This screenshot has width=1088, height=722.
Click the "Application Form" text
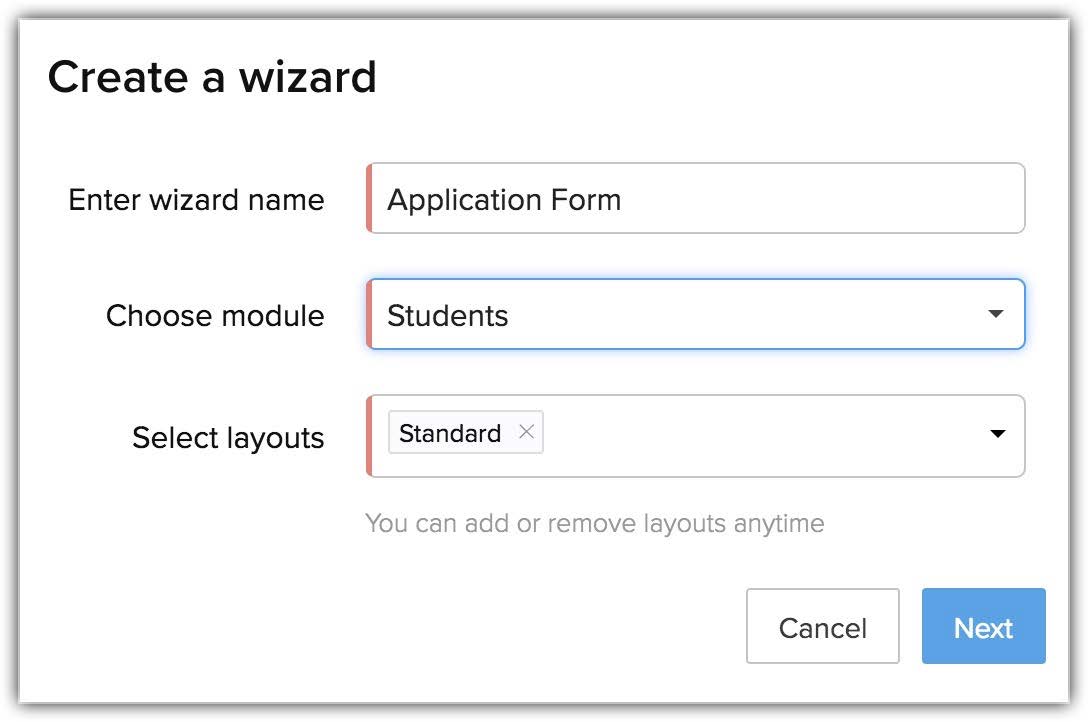pyautogui.click(x=504, y=200)
